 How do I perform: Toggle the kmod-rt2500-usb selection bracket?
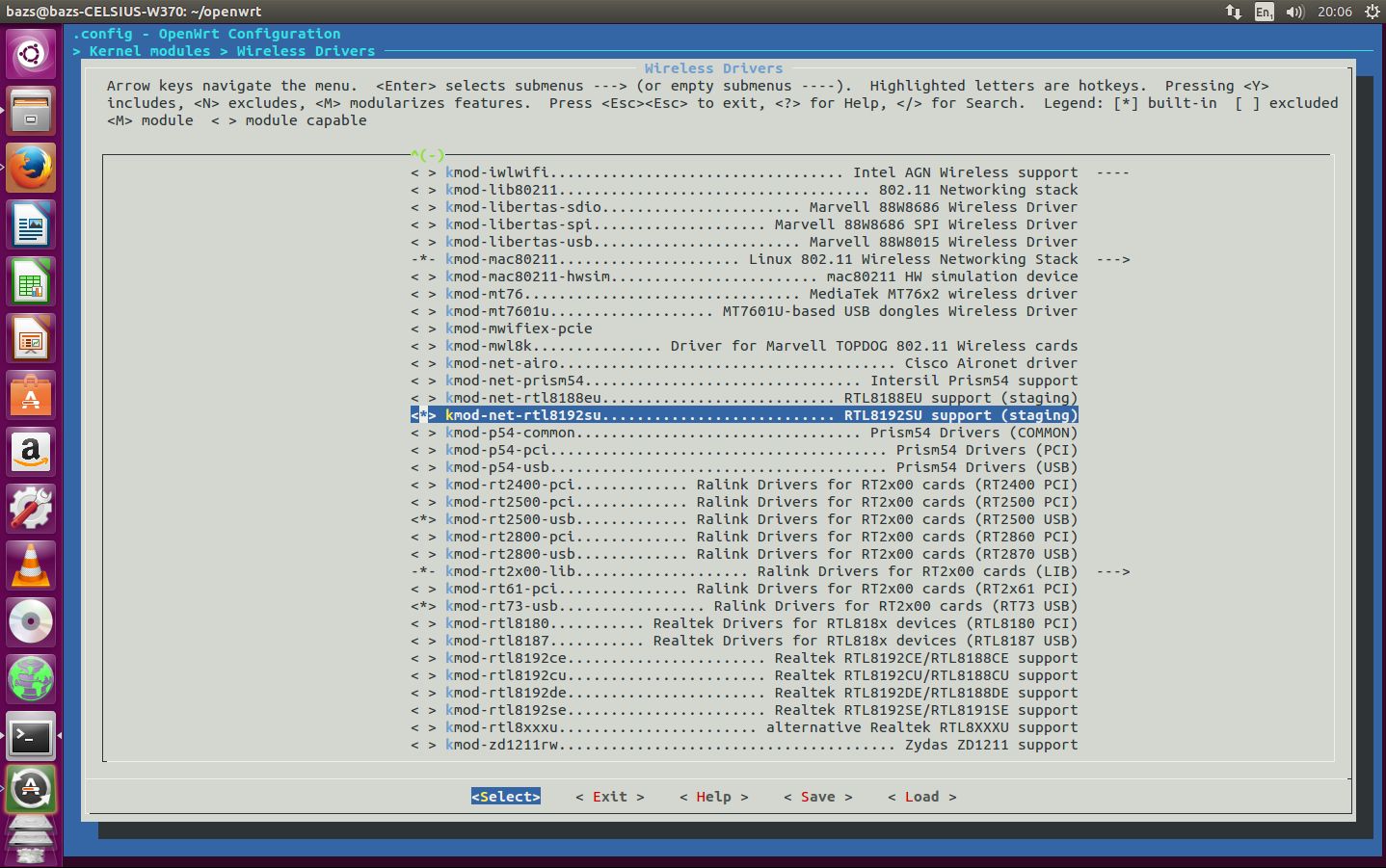pos(423,519)
